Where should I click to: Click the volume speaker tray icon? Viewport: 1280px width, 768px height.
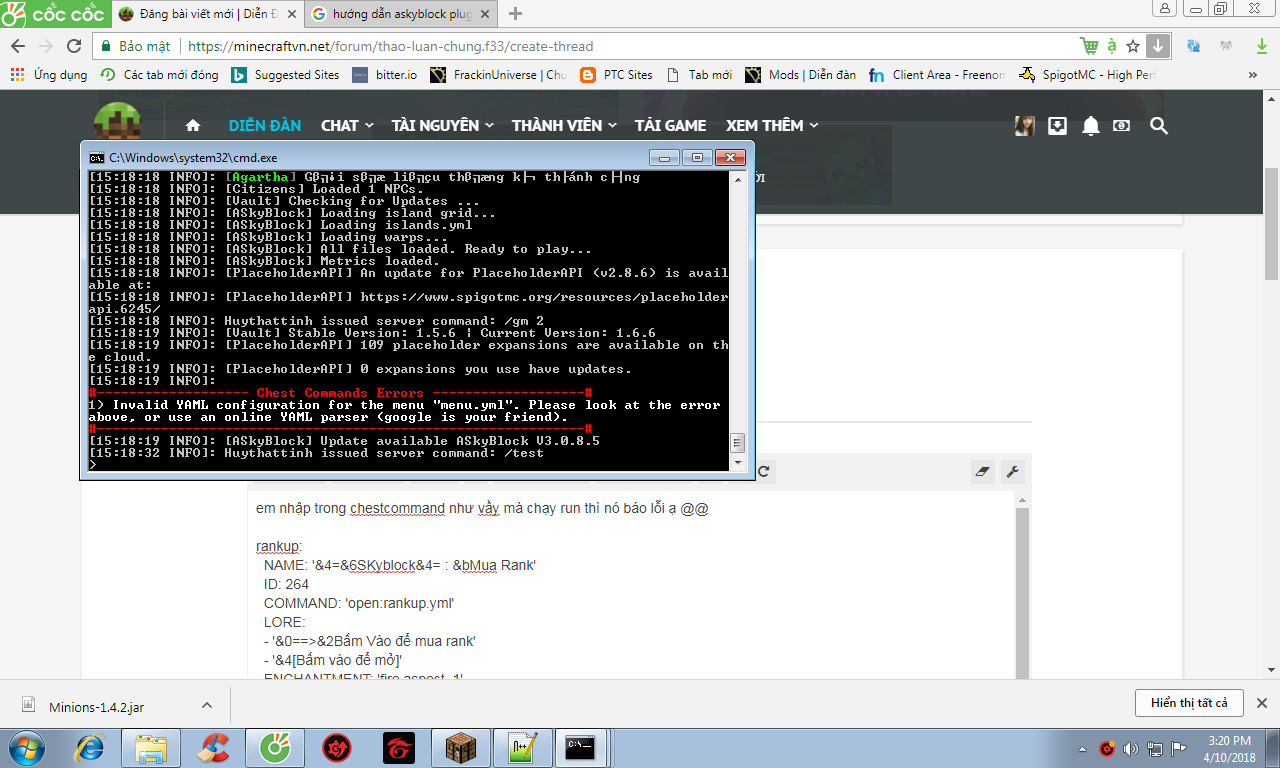point(1131,748)
